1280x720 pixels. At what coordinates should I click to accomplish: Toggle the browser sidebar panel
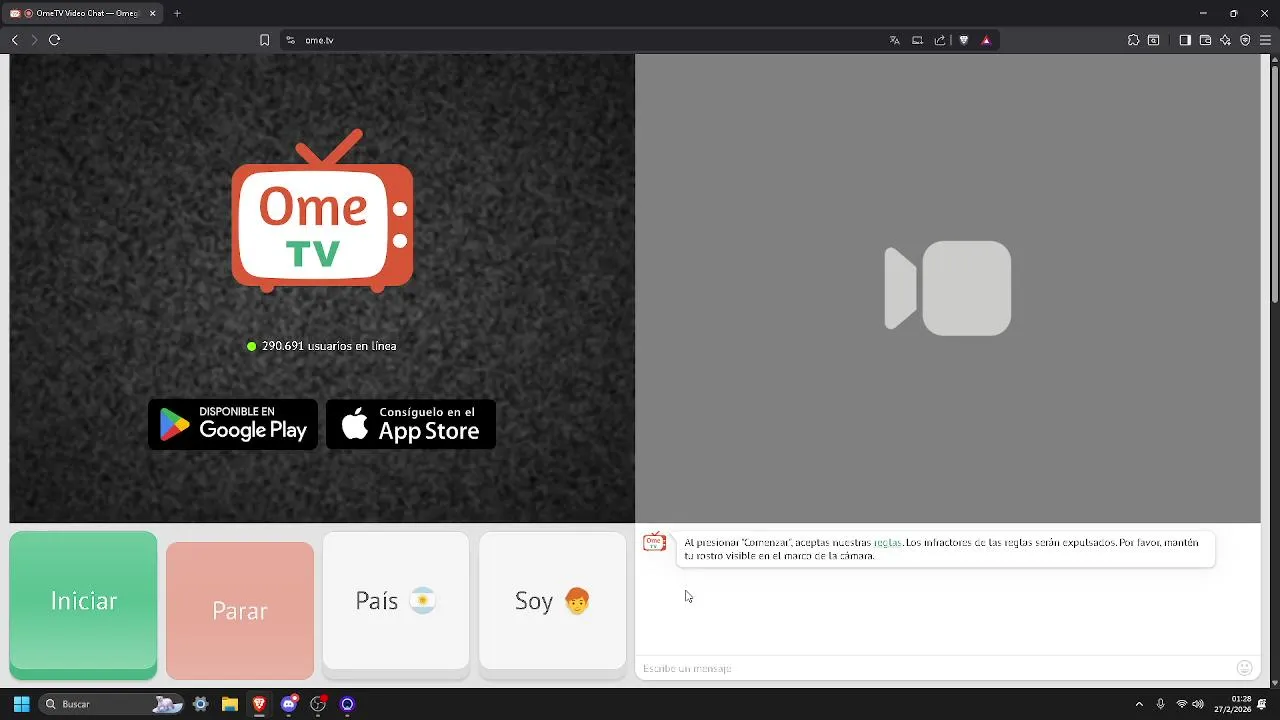(x=1185, y=40)
